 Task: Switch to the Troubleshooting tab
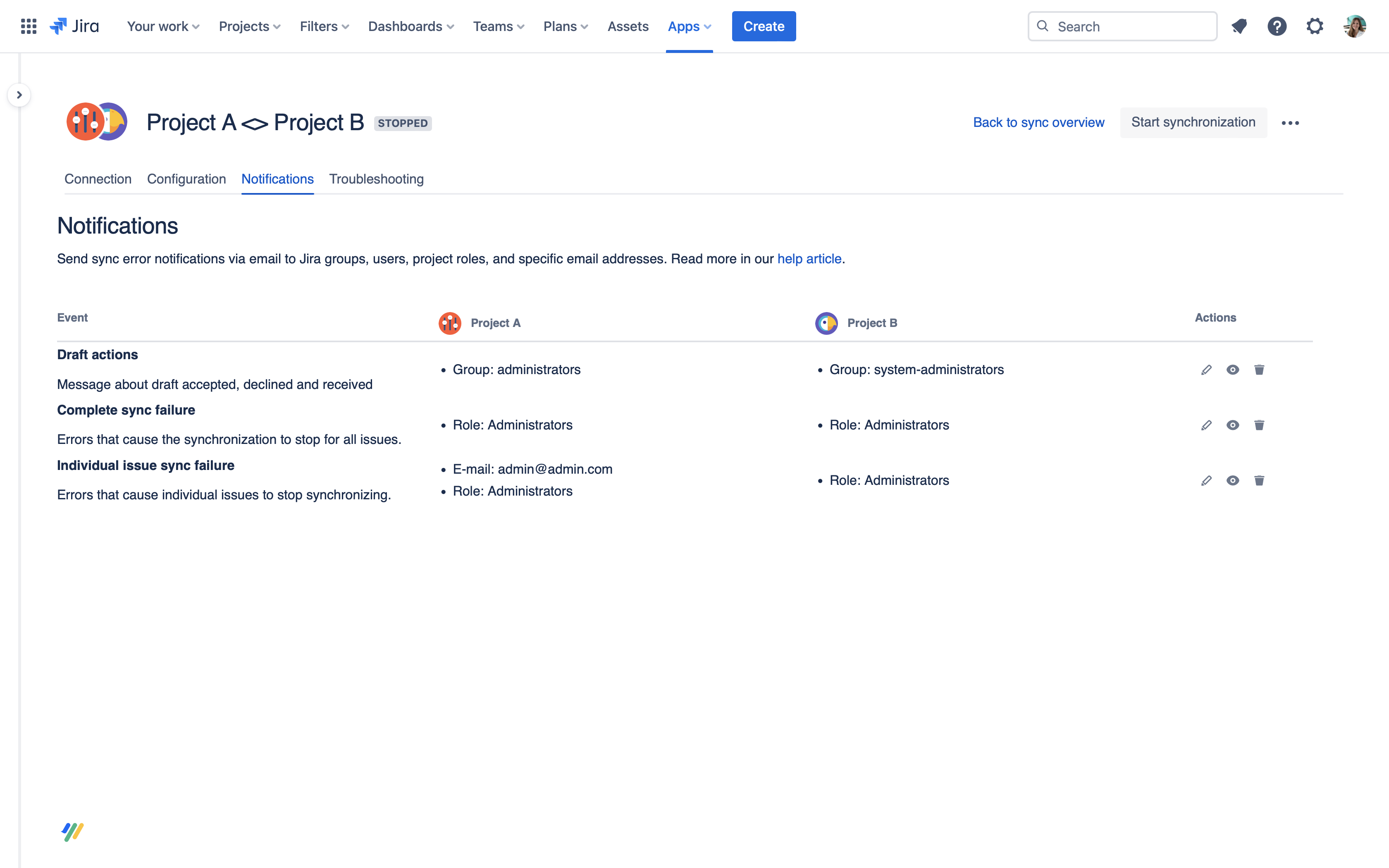point(376,179)
